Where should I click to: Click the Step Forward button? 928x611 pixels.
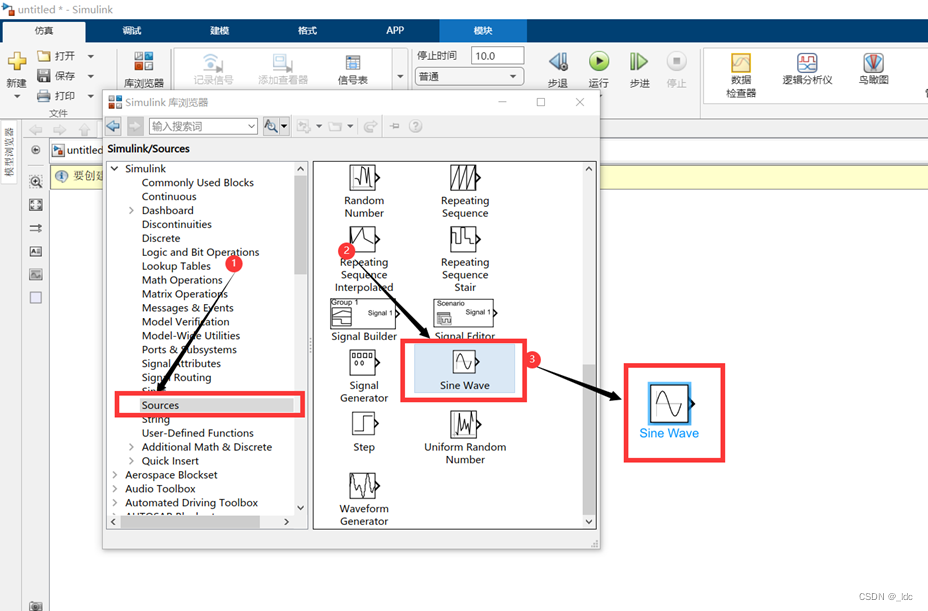(x=639, y=62)
